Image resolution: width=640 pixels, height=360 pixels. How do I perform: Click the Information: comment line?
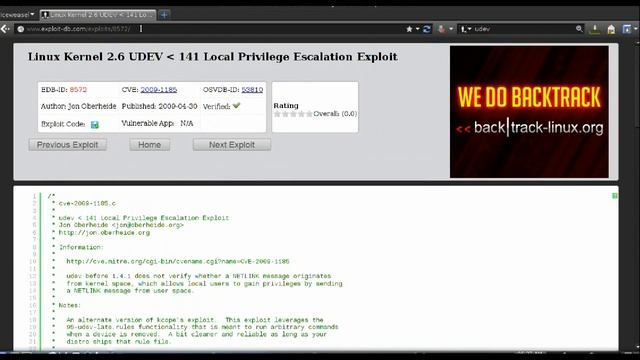[81, 247]
